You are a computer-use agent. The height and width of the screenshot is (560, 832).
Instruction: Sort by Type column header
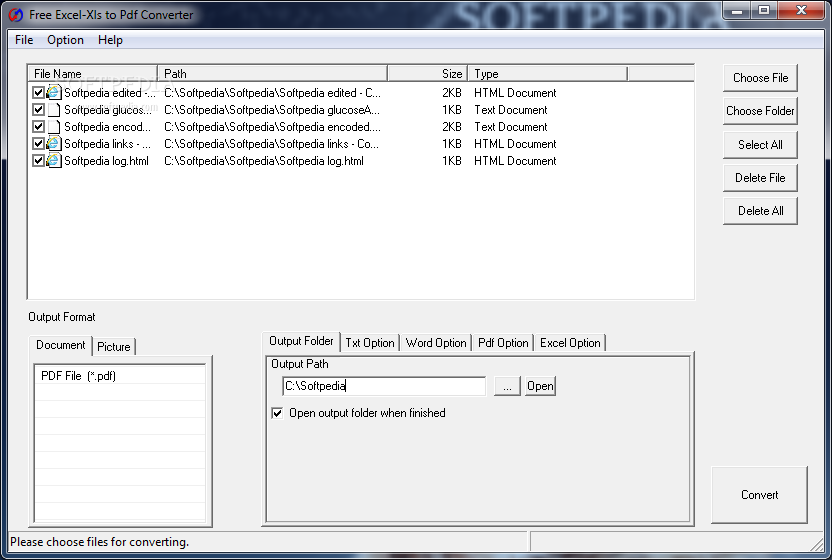click(548, 74)
